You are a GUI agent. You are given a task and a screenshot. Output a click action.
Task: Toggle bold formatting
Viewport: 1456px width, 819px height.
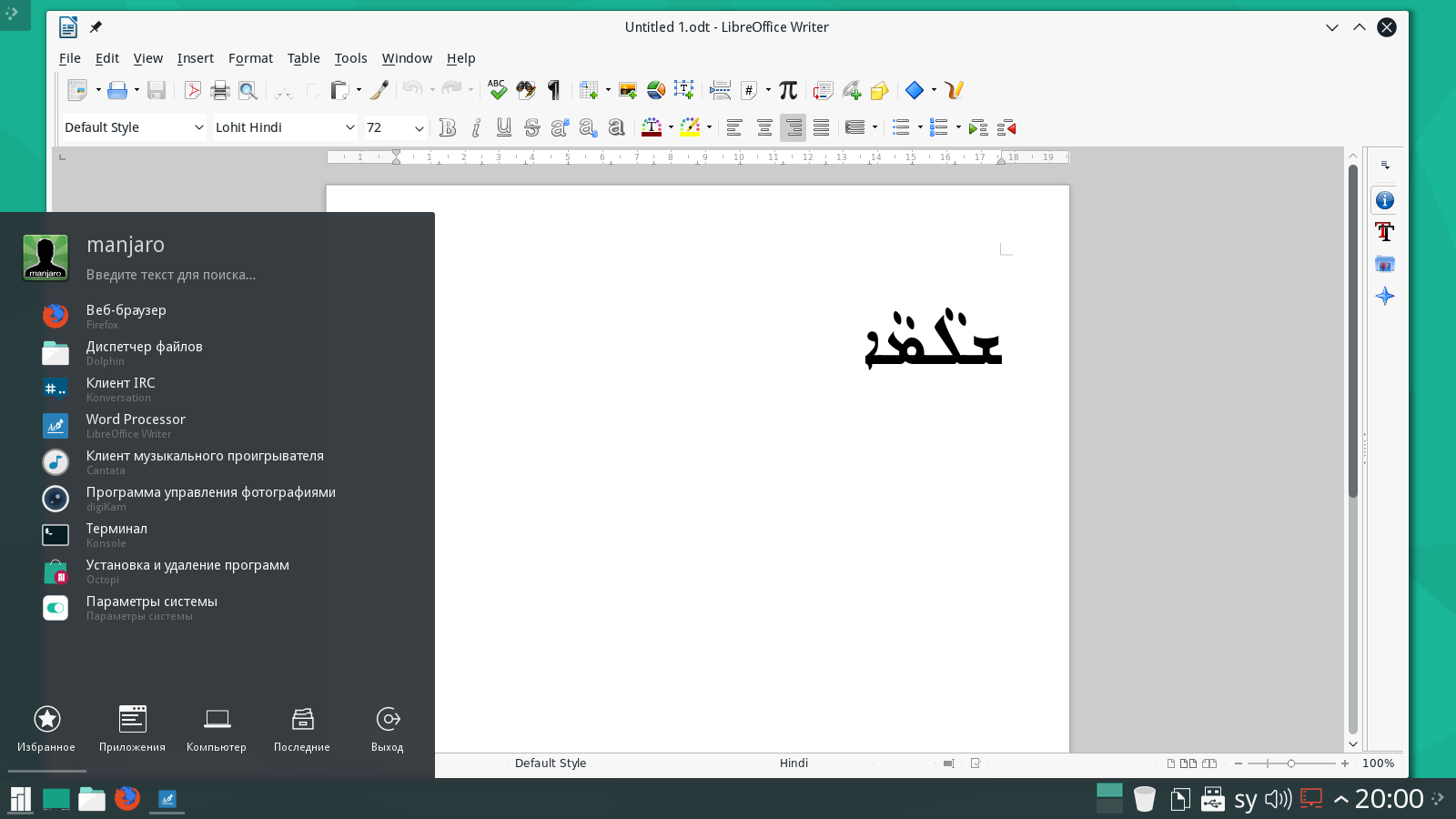point(447,128)
